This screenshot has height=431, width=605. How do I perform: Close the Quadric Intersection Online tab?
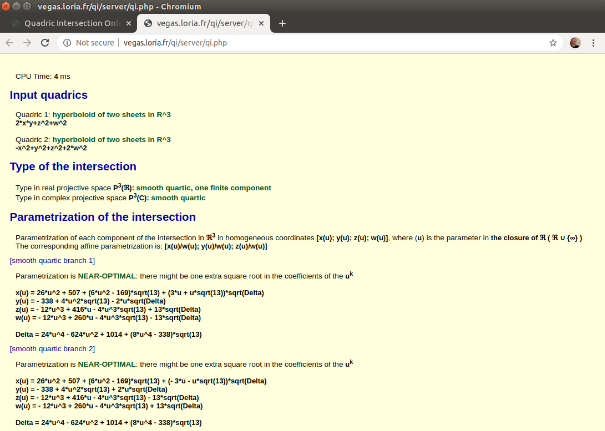click(x=126, y=23)
